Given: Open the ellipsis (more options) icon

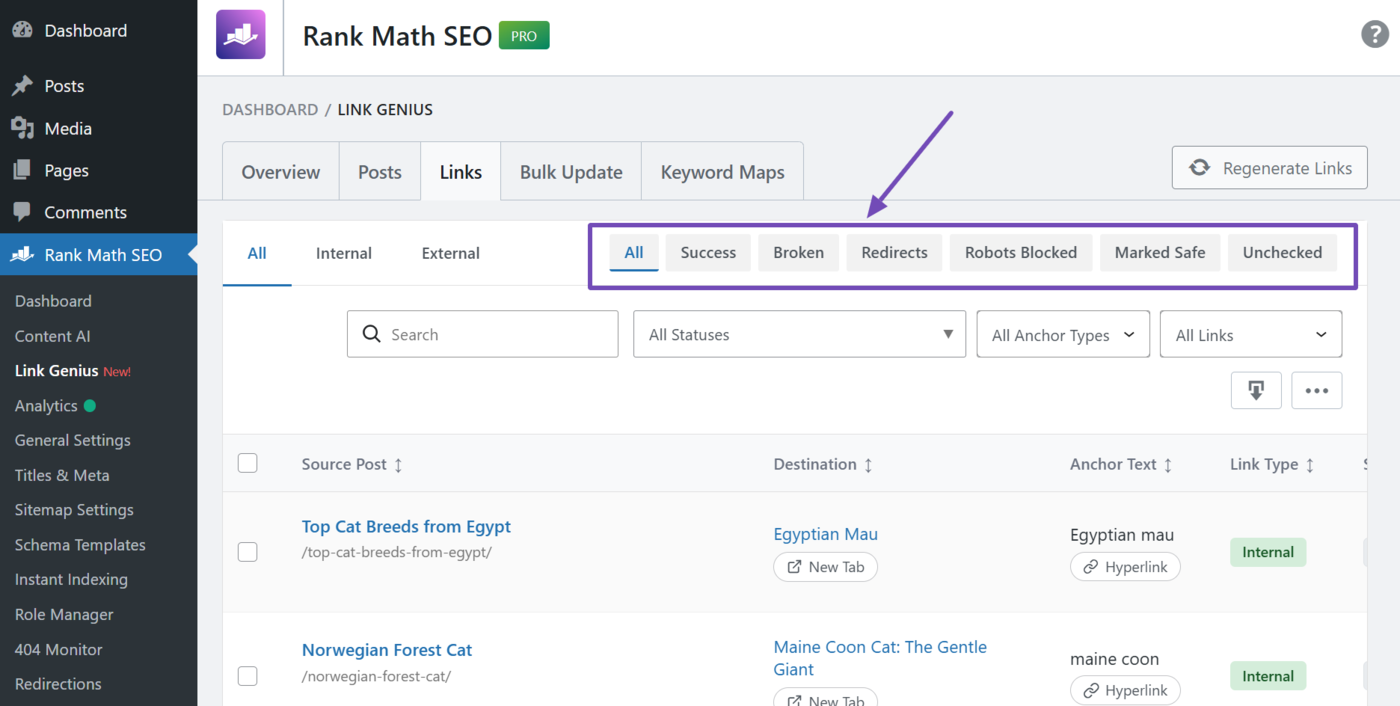Looking at the screenshot, I should (x=1316, y=390).
